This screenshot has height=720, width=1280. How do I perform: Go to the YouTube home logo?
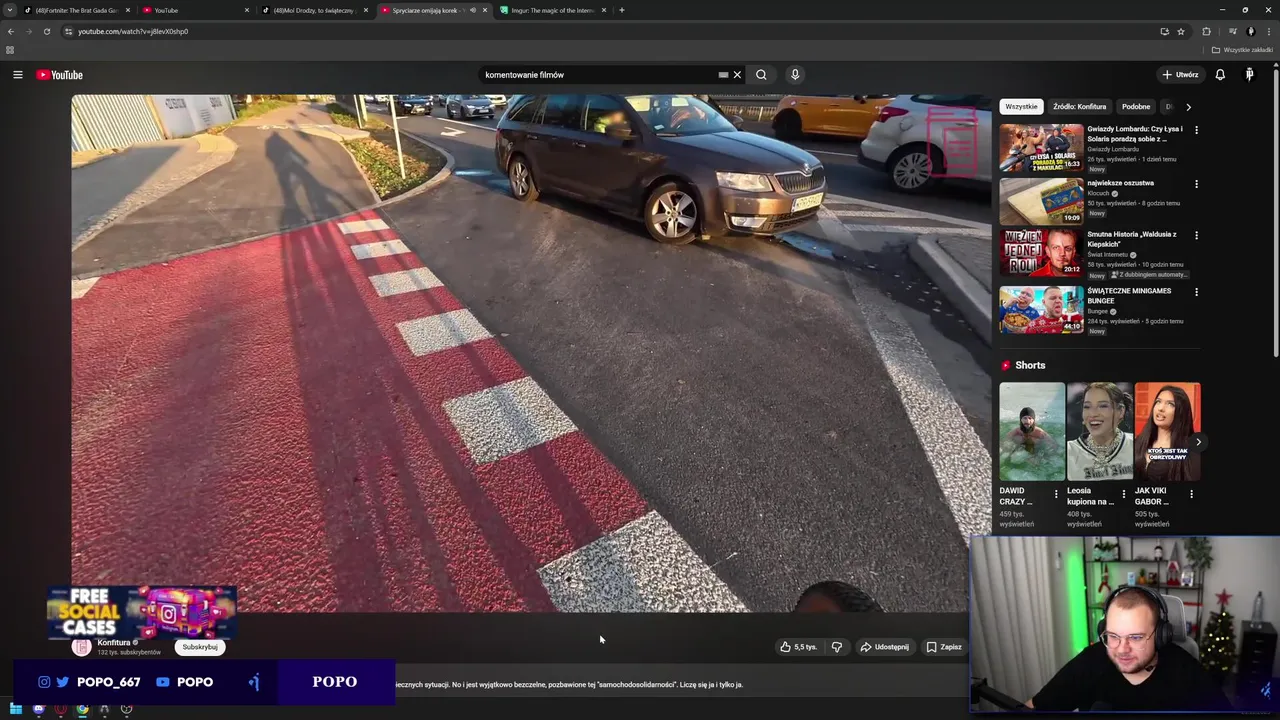point(59,75)
